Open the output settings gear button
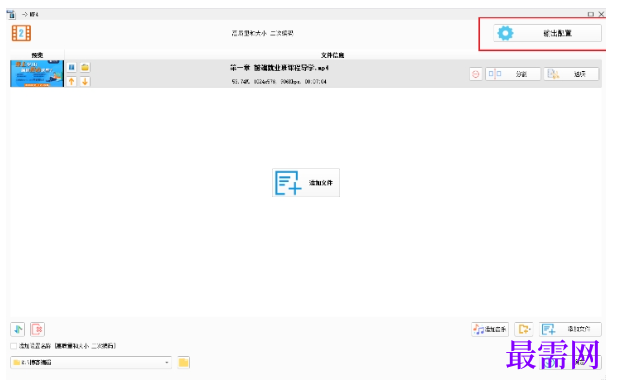Image resolution: width=618 pixels, height=386 pixels. pos(547,33)
